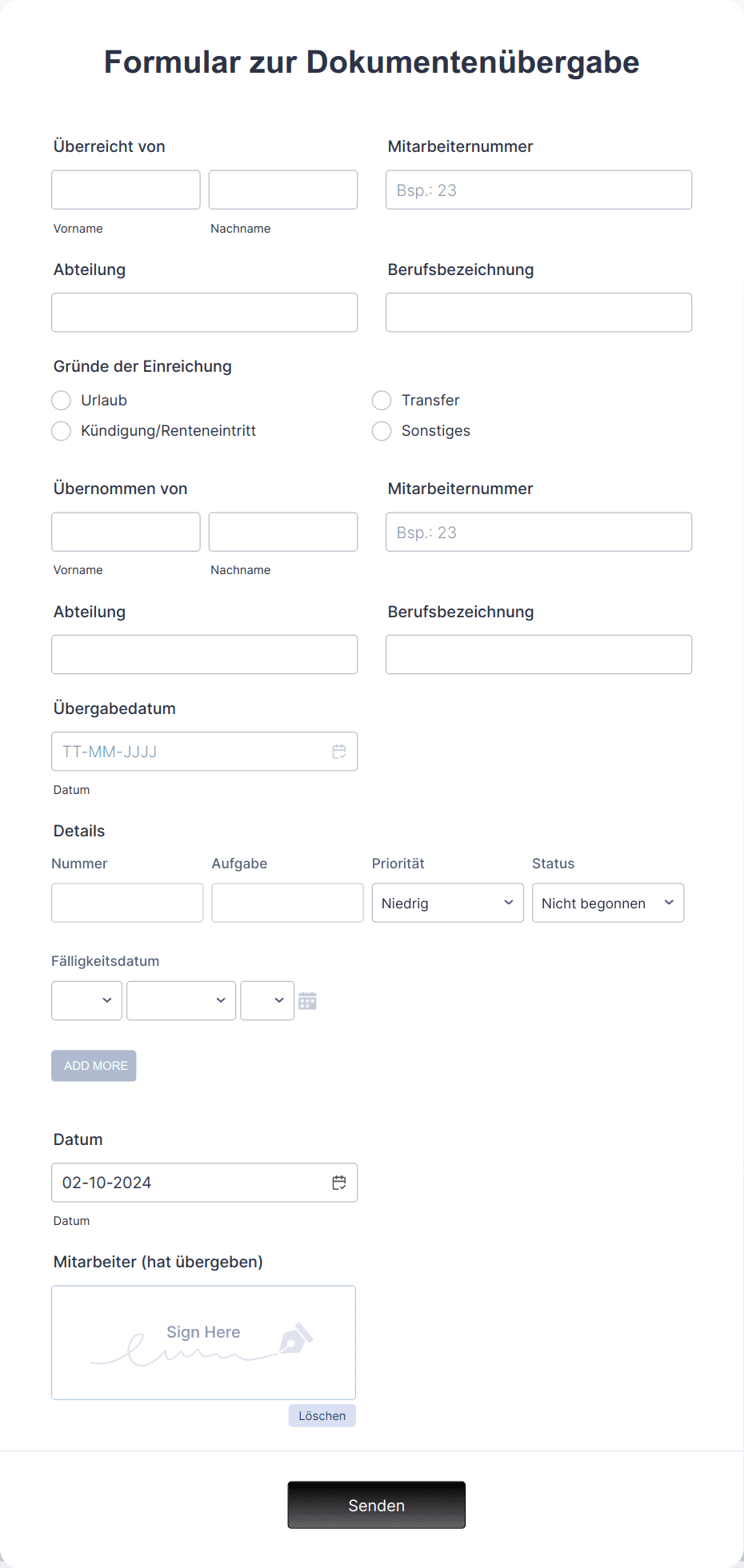Click the Sign Here signature pad
744x1568 pixels.
(x=203, y=1343)
